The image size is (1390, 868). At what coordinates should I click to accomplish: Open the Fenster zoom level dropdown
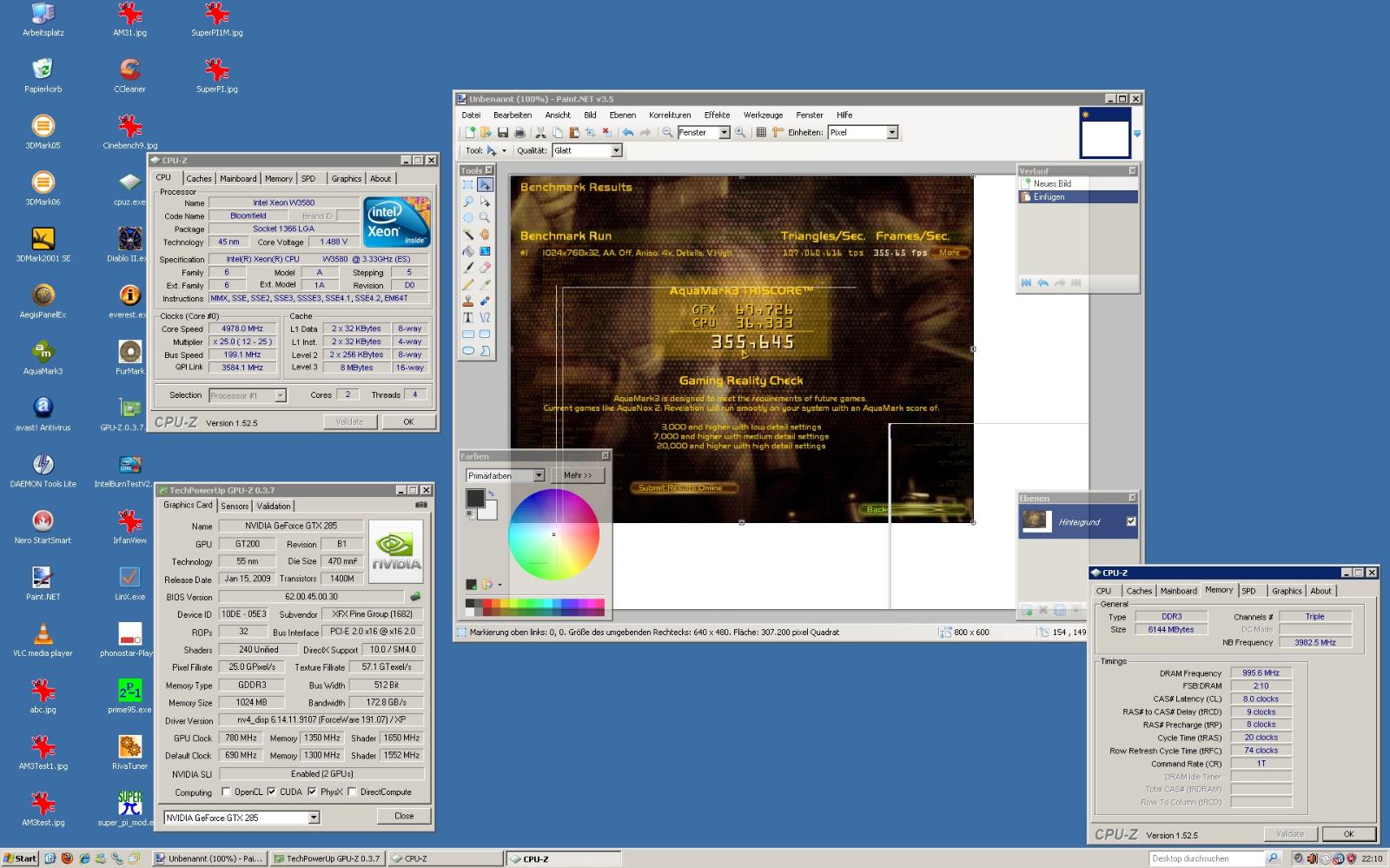[x=724, y=132]
